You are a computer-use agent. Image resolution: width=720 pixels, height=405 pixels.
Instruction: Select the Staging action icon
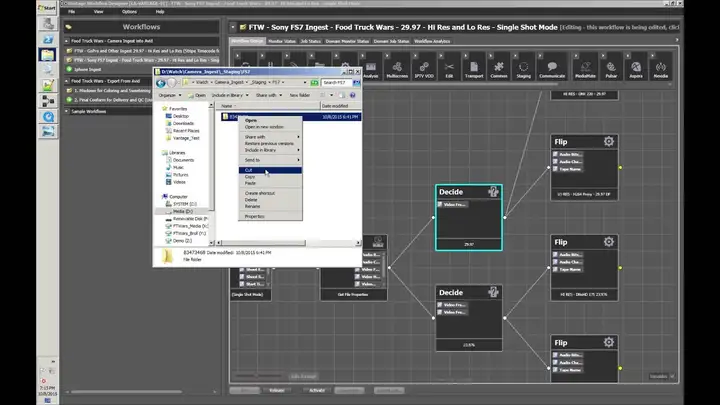click(x=523, y=69)
